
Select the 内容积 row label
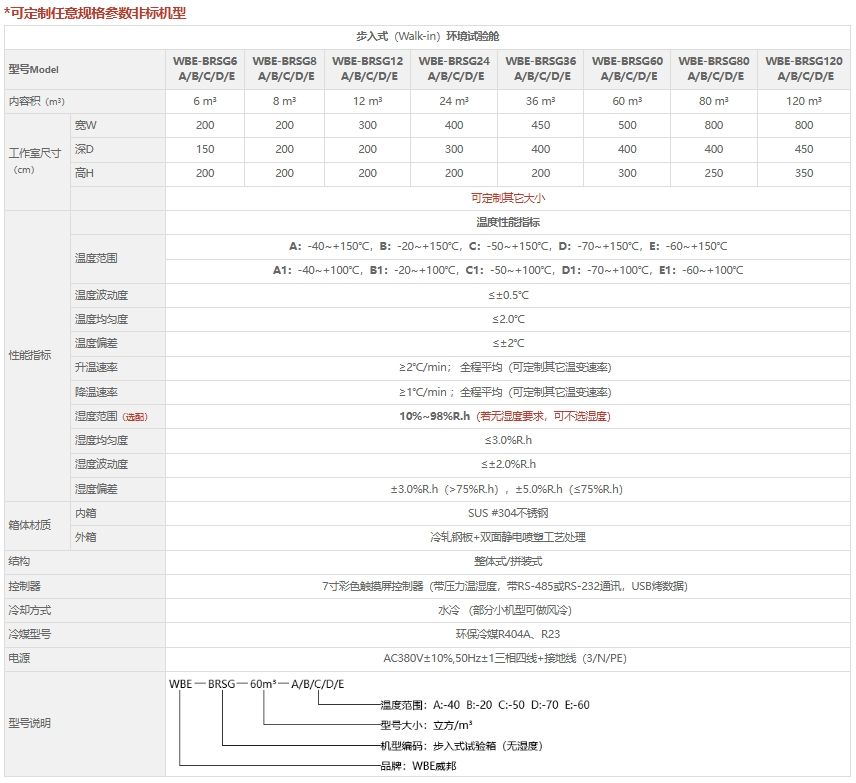(x=36, y=101)
